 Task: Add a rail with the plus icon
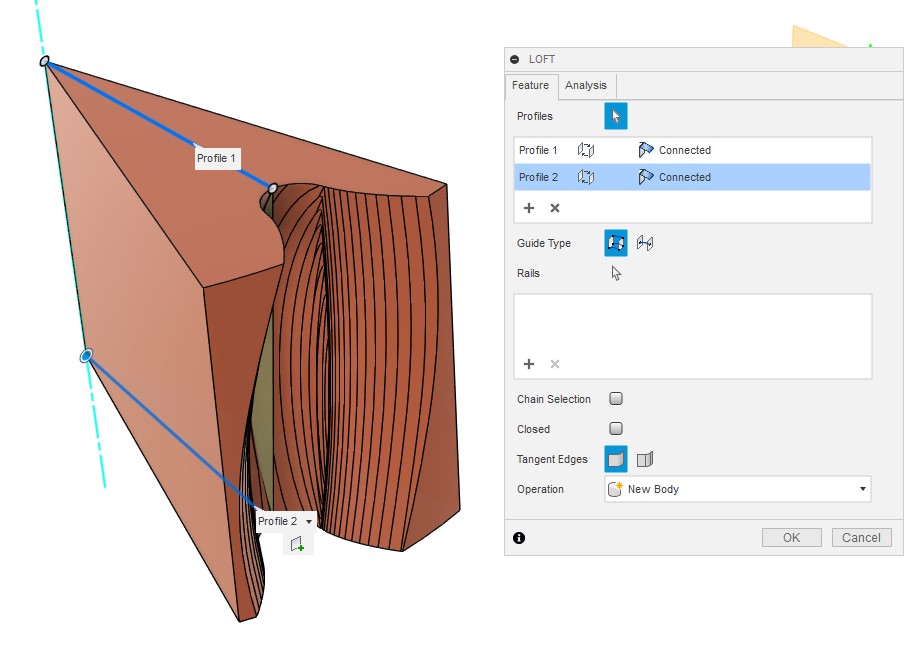click(x=529, y=364)
